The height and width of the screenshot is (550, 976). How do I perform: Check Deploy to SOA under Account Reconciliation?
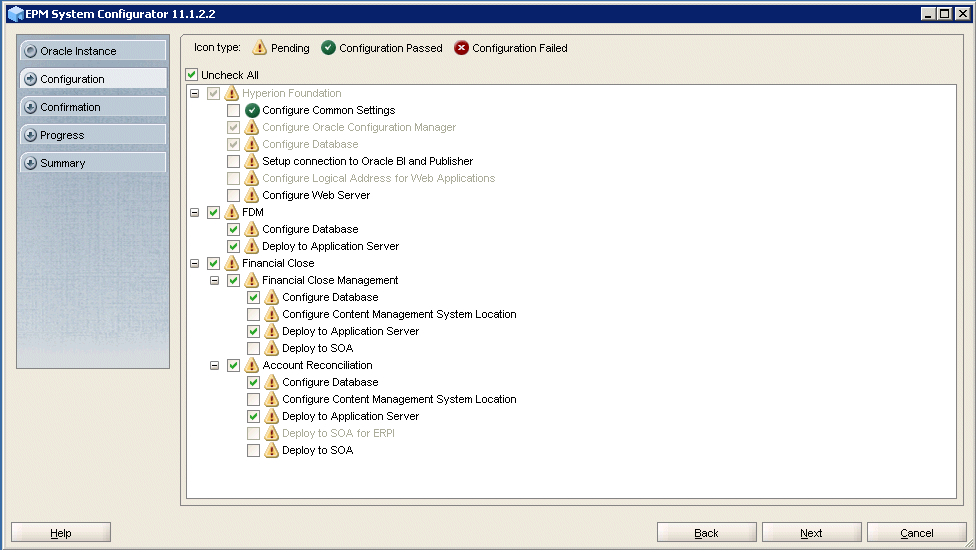[x=253, y=450]
